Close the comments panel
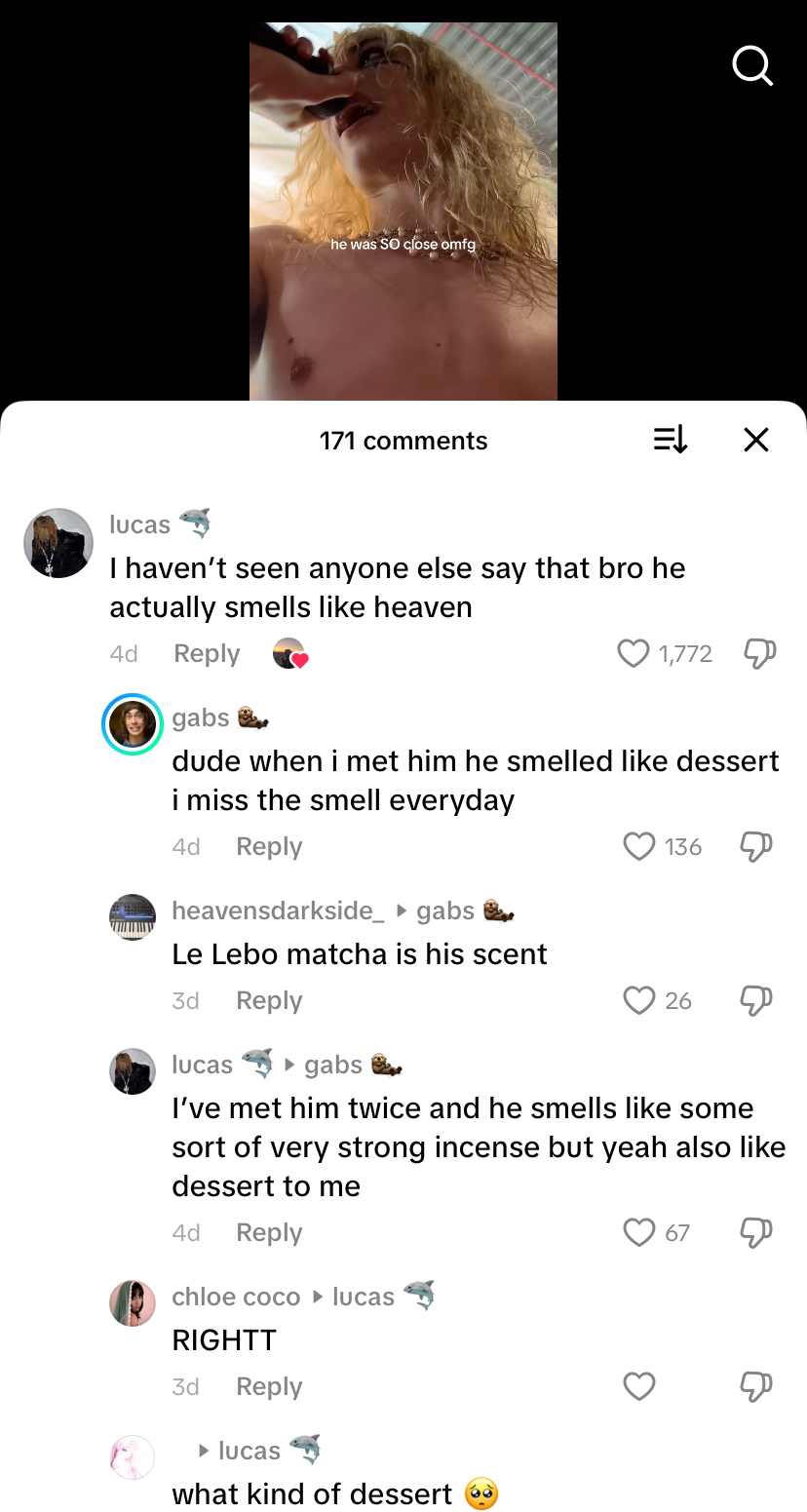The width and height of the screenshot is (807, 1512). coord(755,440)
